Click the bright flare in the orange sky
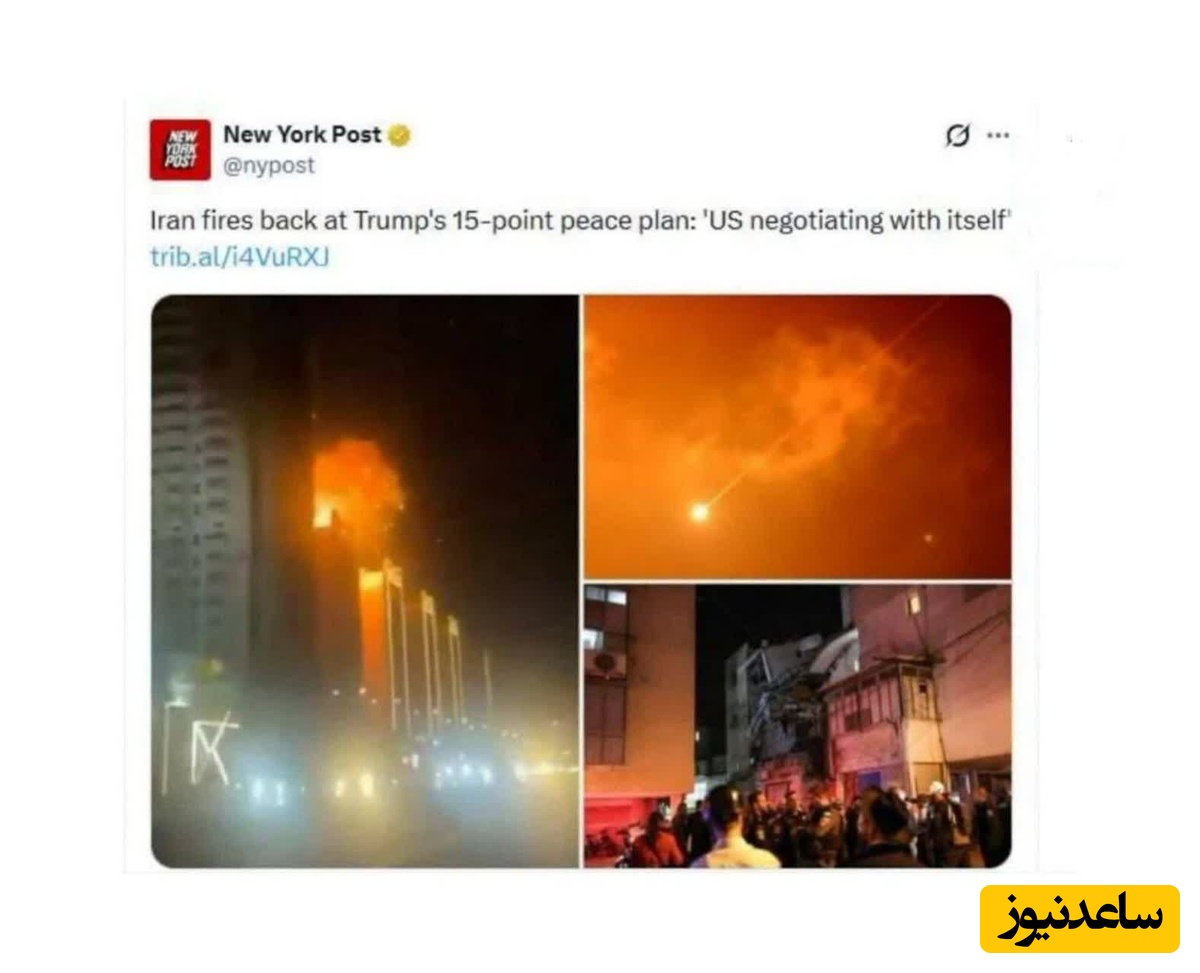This screenshot has height=973, width=1200. click(x=700, y=512)
